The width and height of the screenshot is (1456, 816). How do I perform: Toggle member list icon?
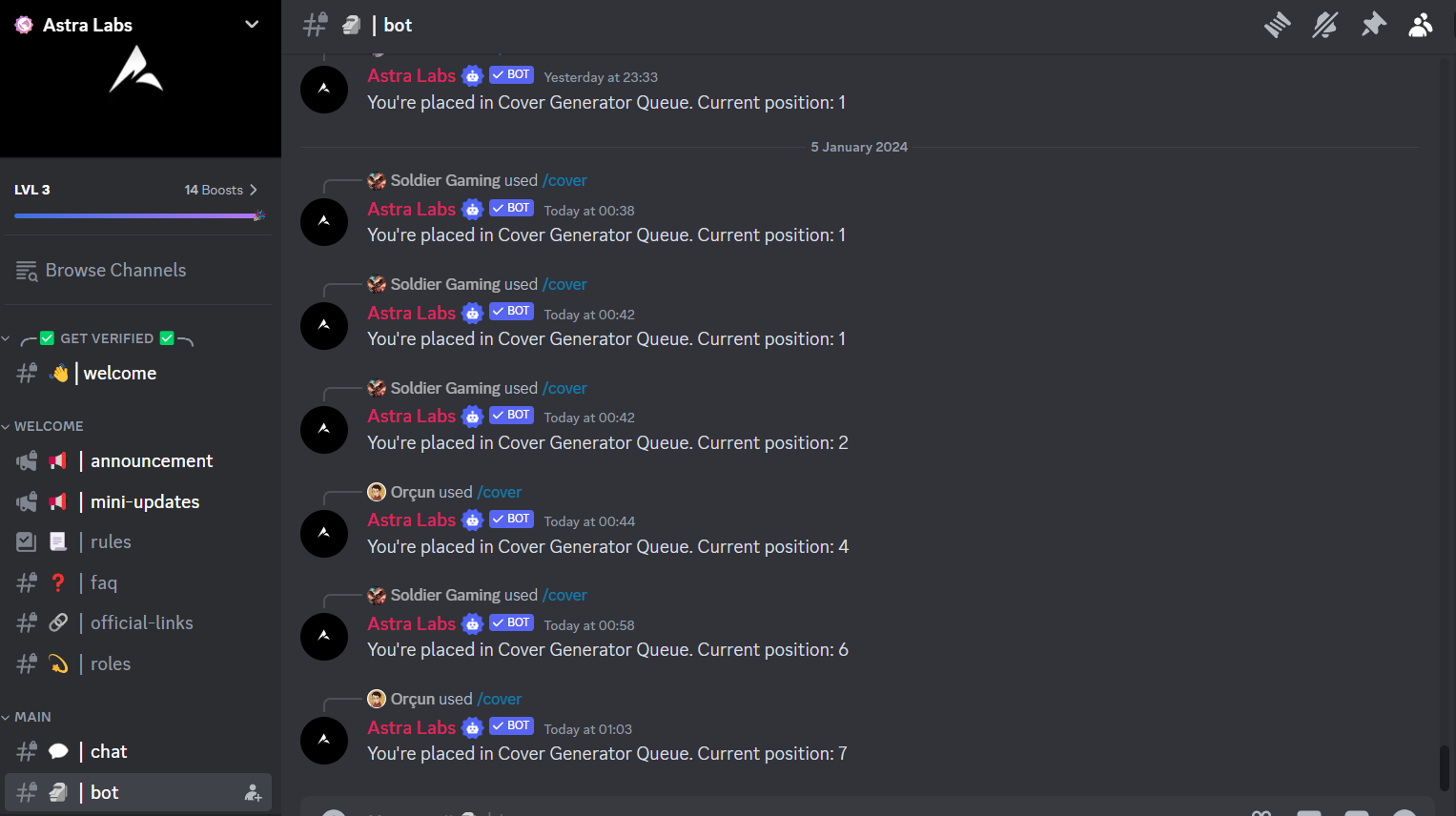click(x=1421, y=25)
